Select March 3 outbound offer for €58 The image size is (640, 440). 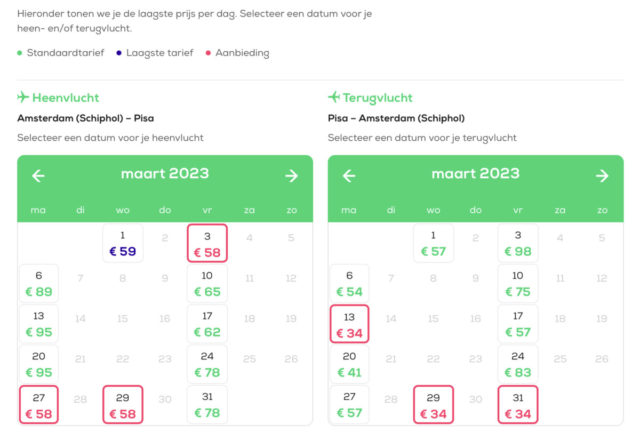tap(206, 244)
